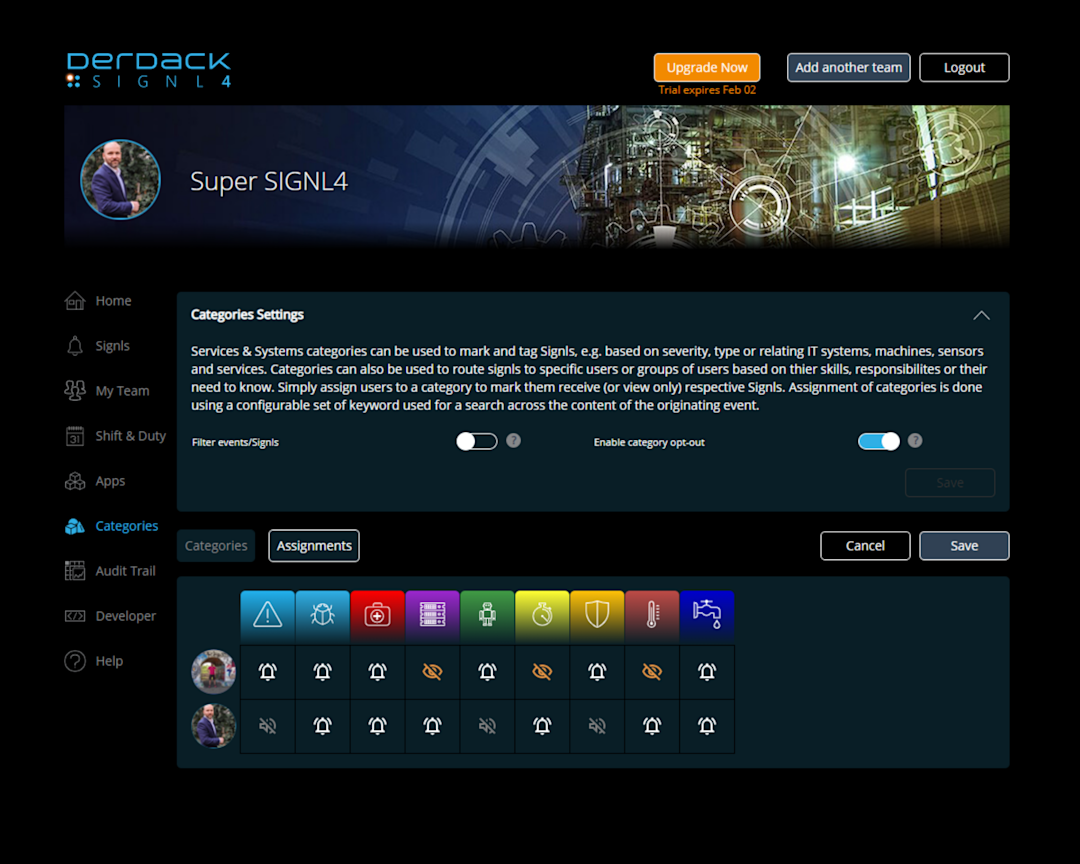
Task: Log out using Logout button
Action: [964, 68]
